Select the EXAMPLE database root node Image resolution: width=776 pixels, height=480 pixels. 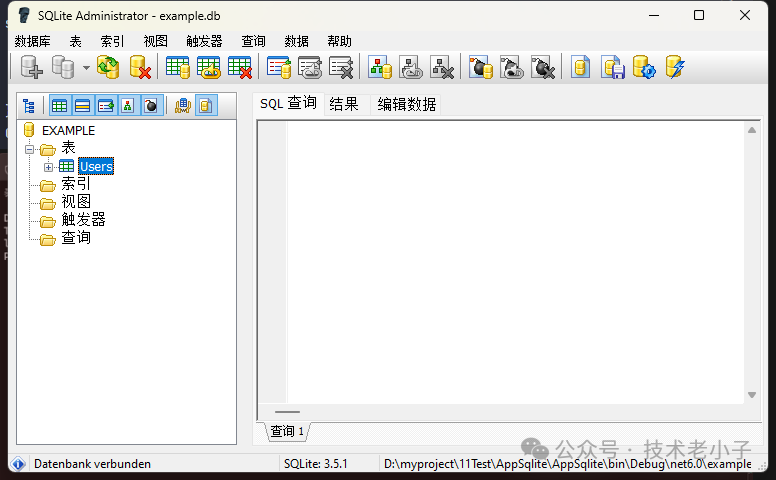pyautogui.click(x=68, y=131)
